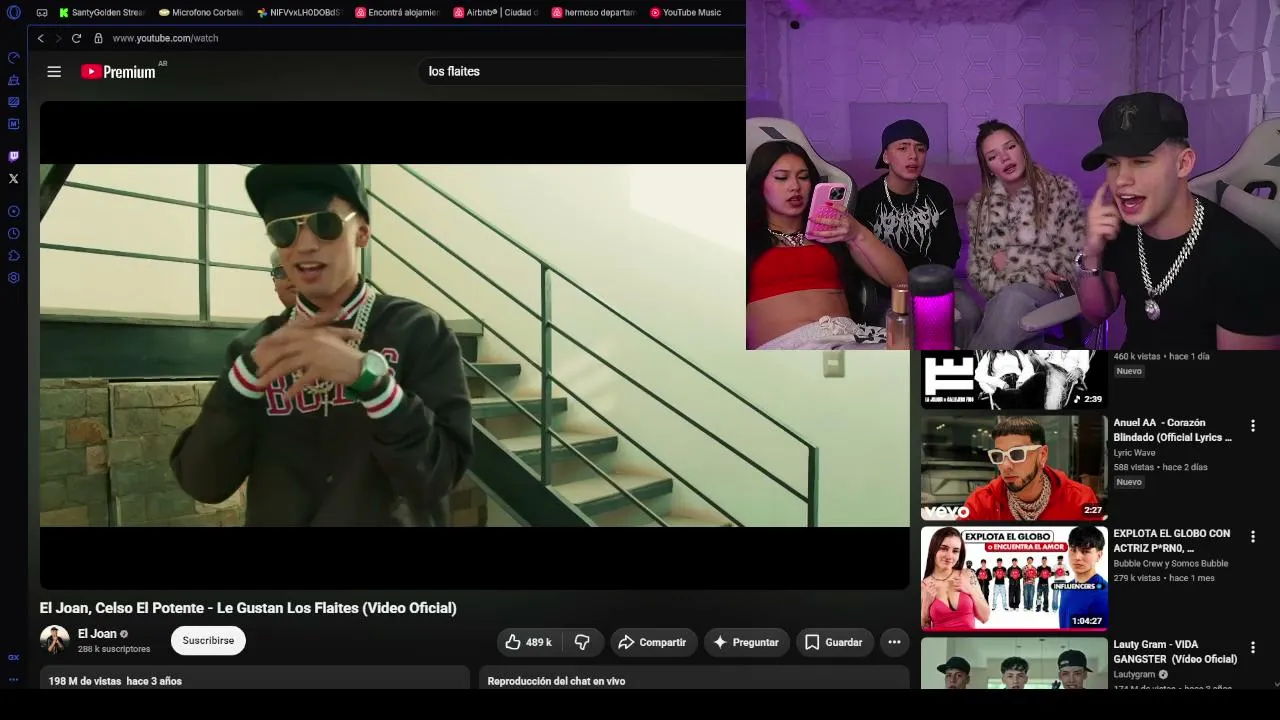Viewport: 1280px width, 720px height.
Task: Open the game controller tab icon
Action: (42, 13)
